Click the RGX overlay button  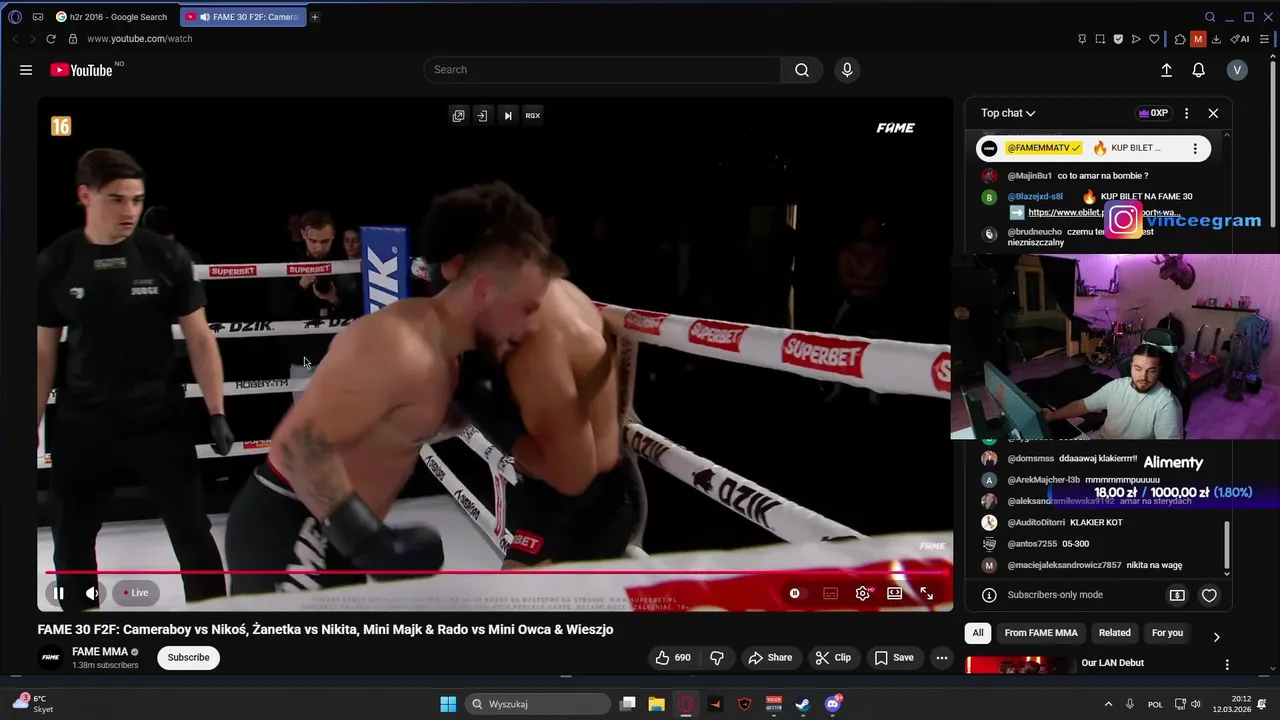pos(533,116)
